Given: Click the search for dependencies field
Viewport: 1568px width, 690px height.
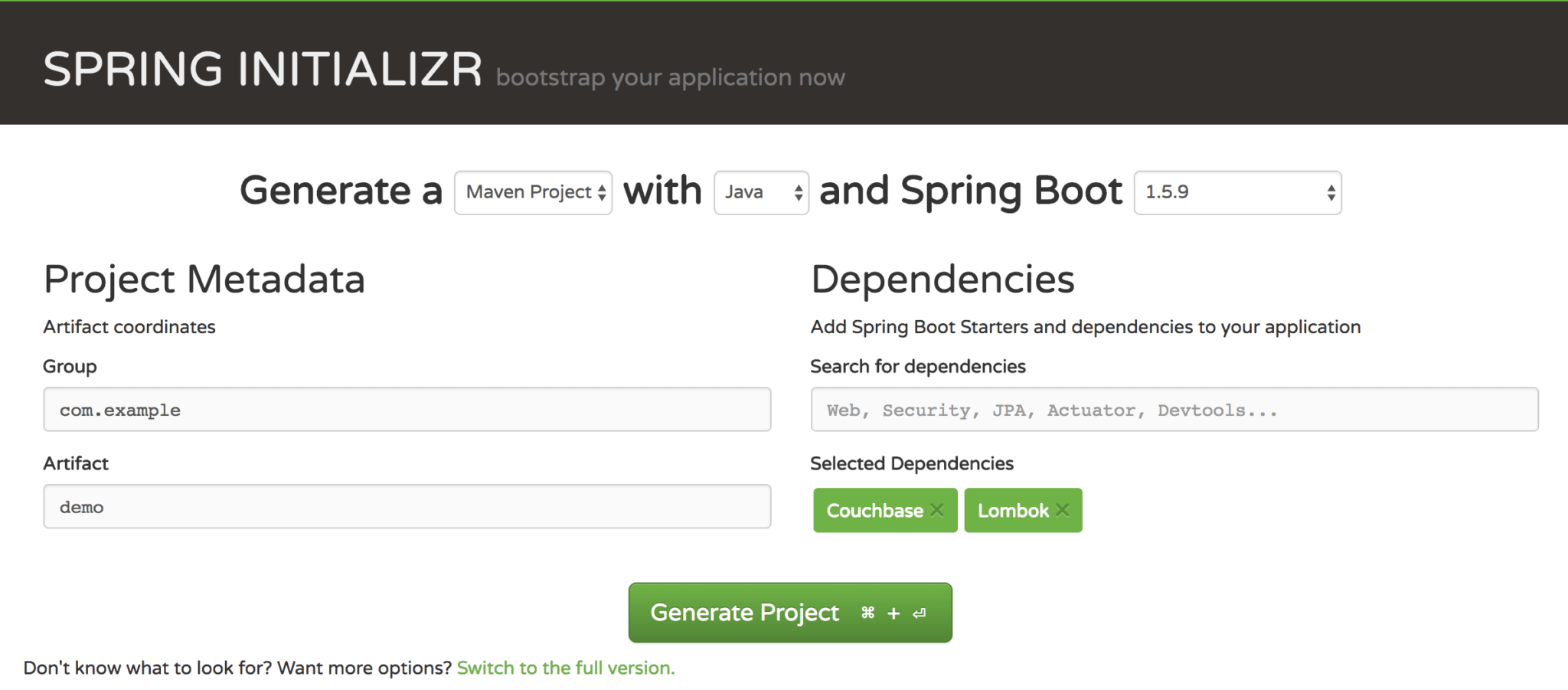Looking at the screenshot, I should [x=1173, y=410].
